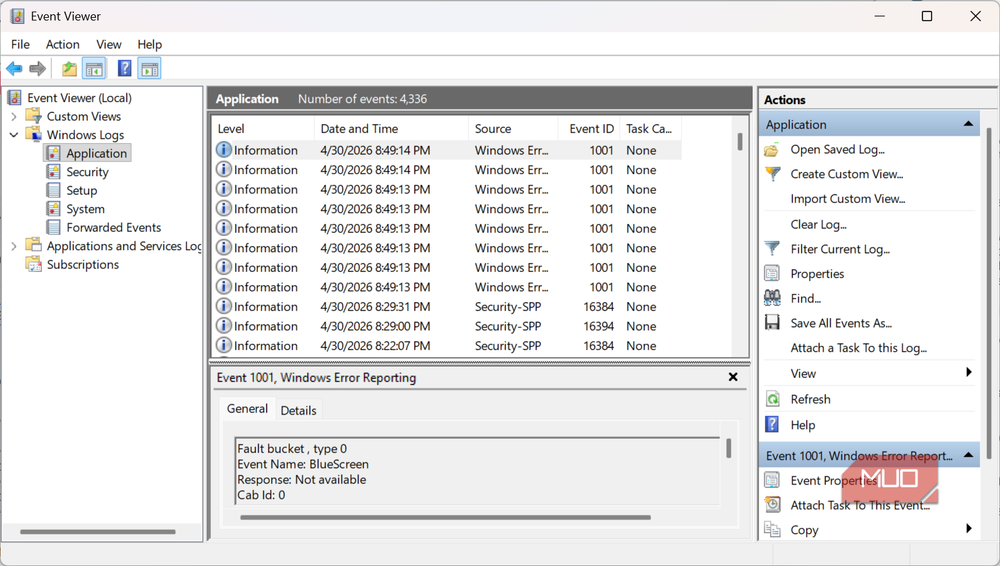Click the Create Custom View funnel icon

click(x=772, y=174)
